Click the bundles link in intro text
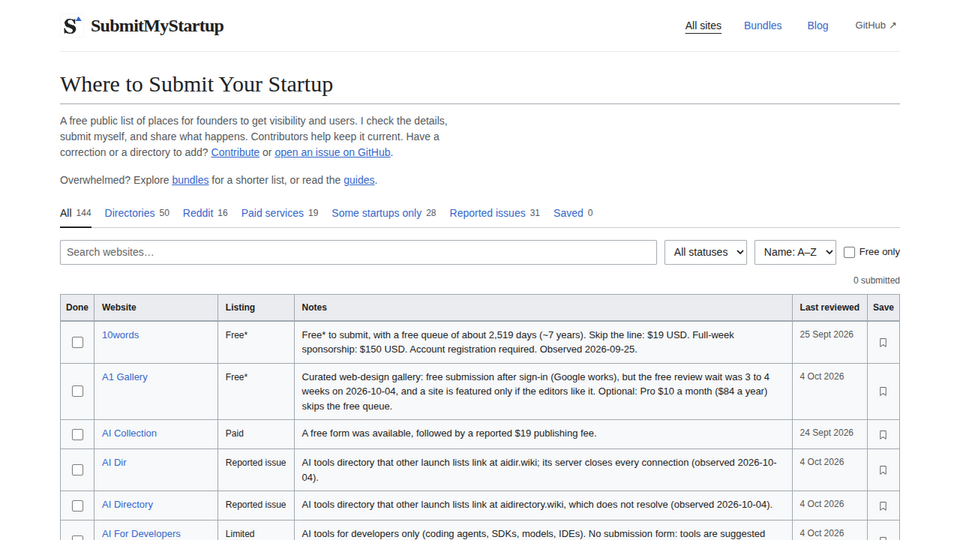The width and height of the screenshot is (960, 540). 190,180
